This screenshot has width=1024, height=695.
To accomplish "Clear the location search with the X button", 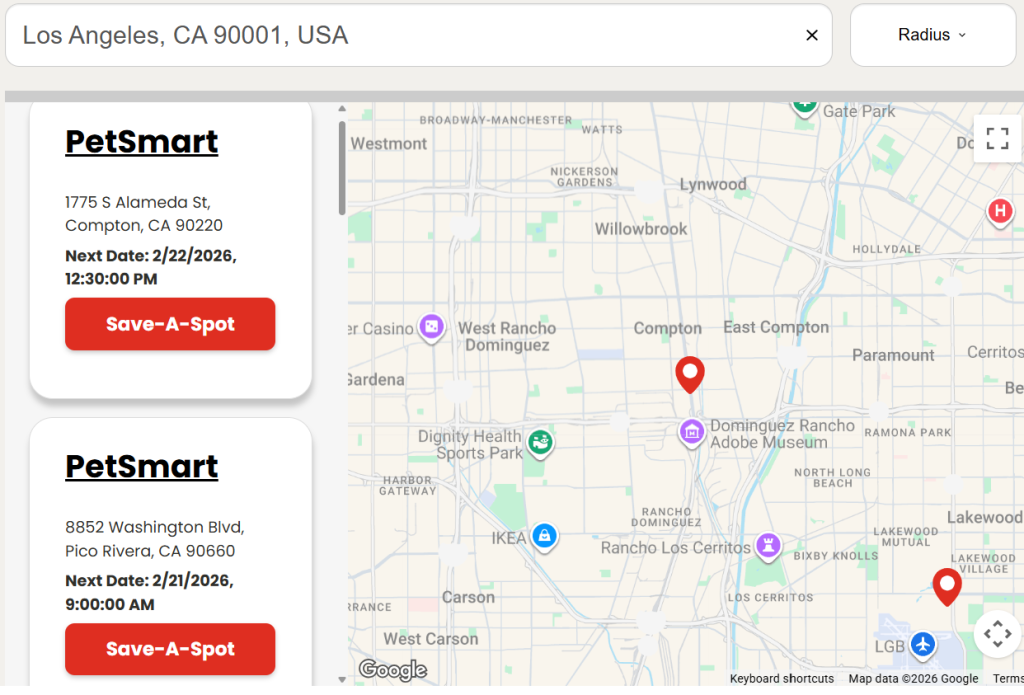I will [812, 34].
